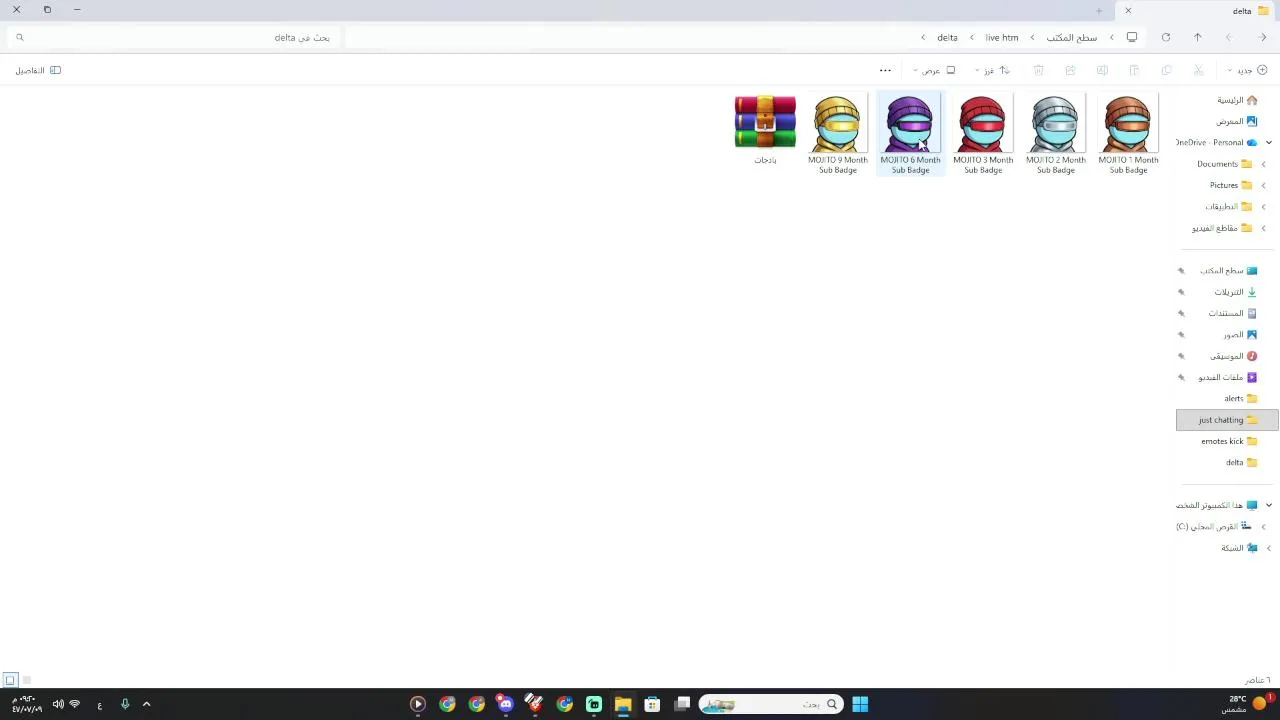This screenshot has width=1280, height=720.
Task: Open the Documents folder in sidebar
Action: [x=1224, y=164]
